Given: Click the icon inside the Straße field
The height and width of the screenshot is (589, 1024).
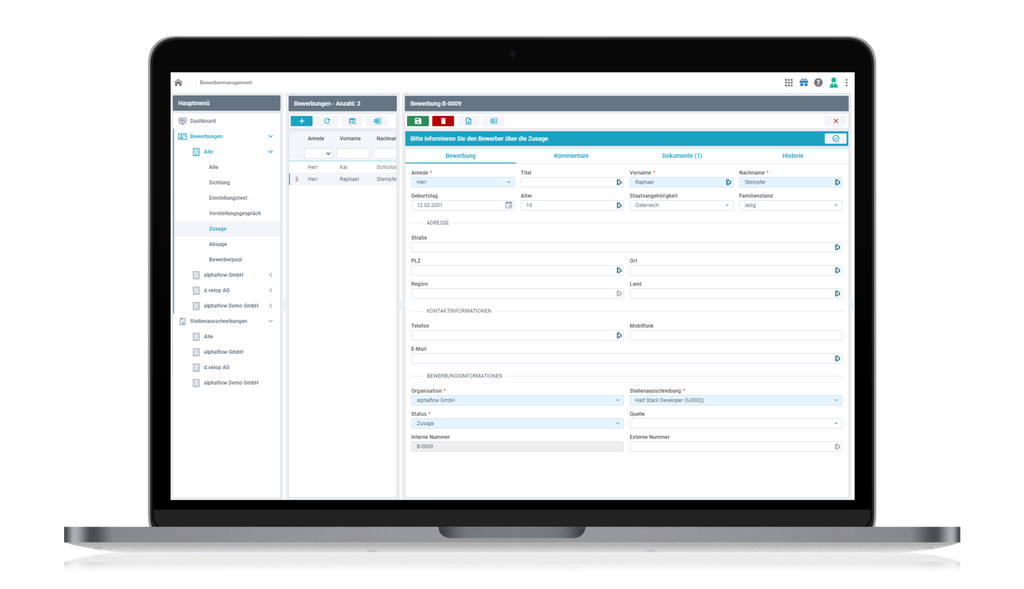Looking at the screenshot, I should click(x=837, y=247).
